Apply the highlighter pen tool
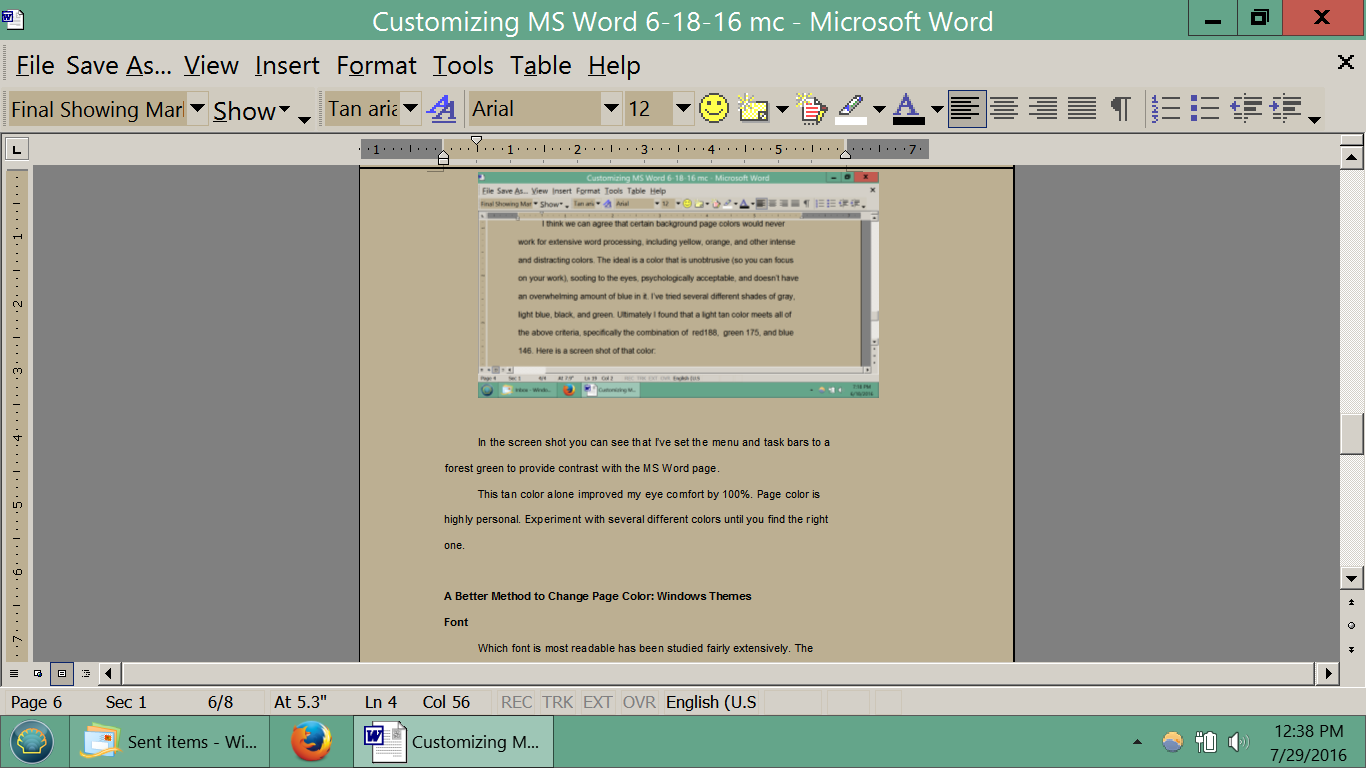The image size is (1366, 768). [851, 107]
